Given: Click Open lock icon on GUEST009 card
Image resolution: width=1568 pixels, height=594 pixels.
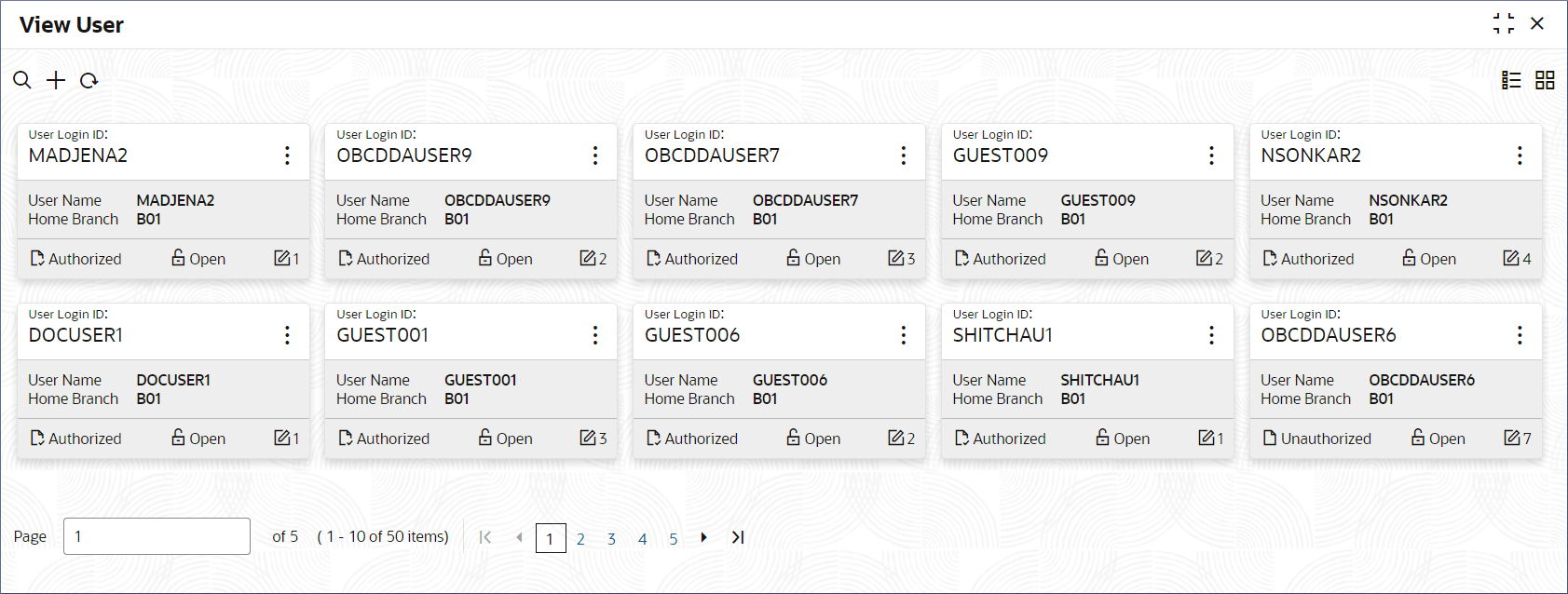Looking at the screenshot, I should click(1101, 257).
